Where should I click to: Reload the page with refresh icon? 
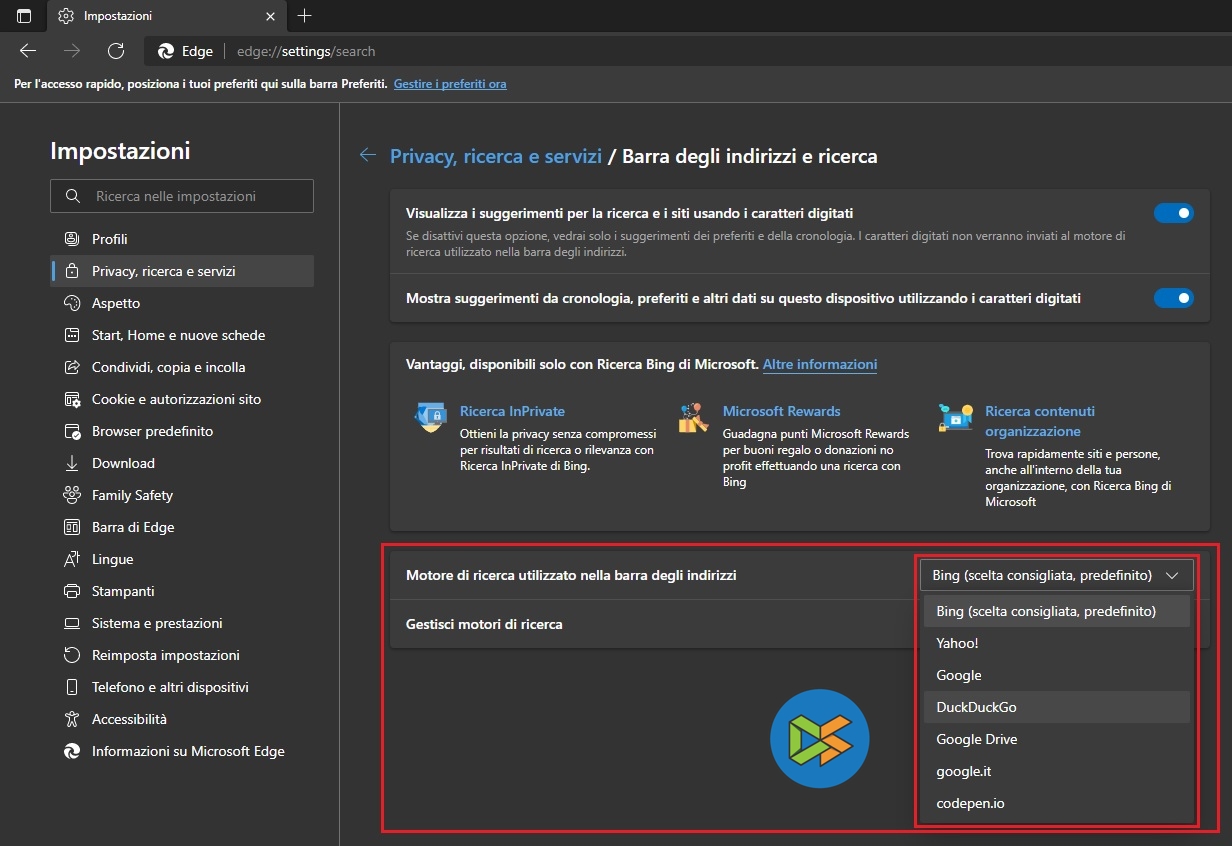click(x=116, y=51)
